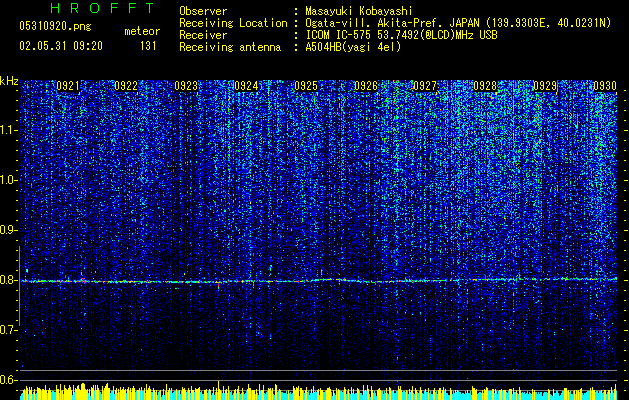Click the 02.05.31 09:20 timestamp

point(61,46)
